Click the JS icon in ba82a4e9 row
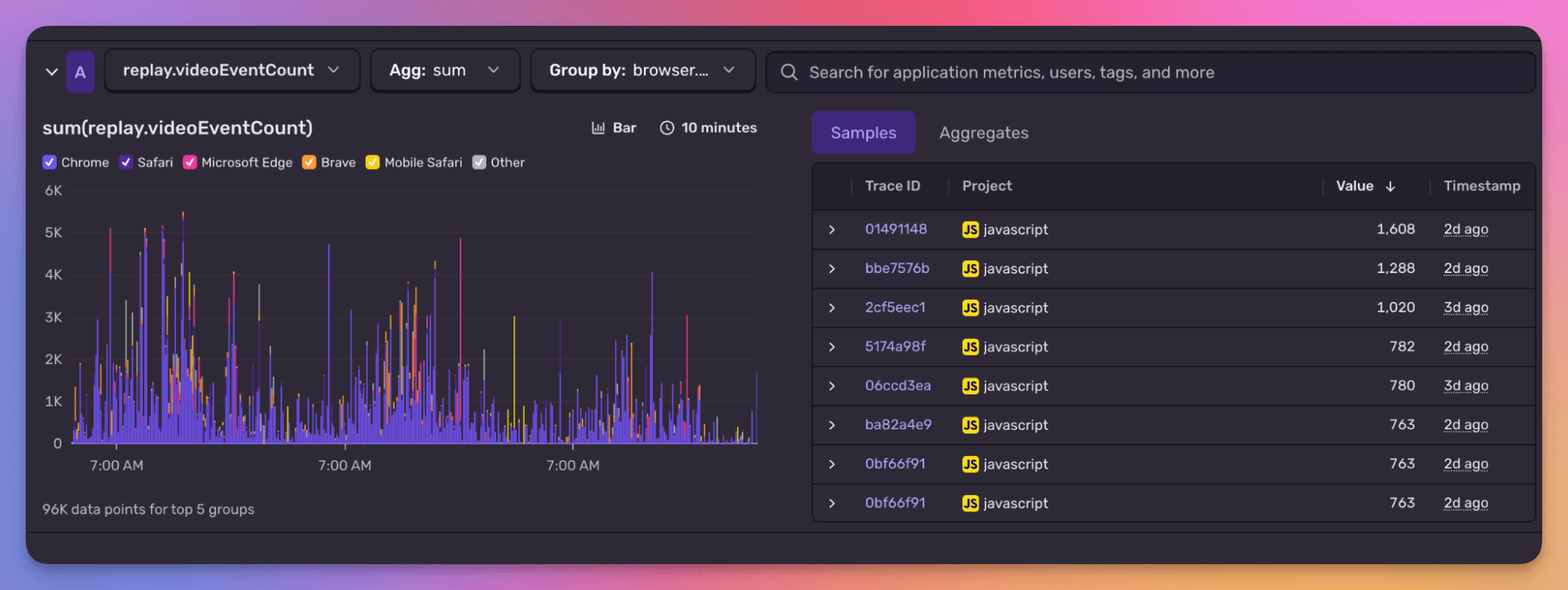Screen dimensions: 1568x590 pos(970,425)
